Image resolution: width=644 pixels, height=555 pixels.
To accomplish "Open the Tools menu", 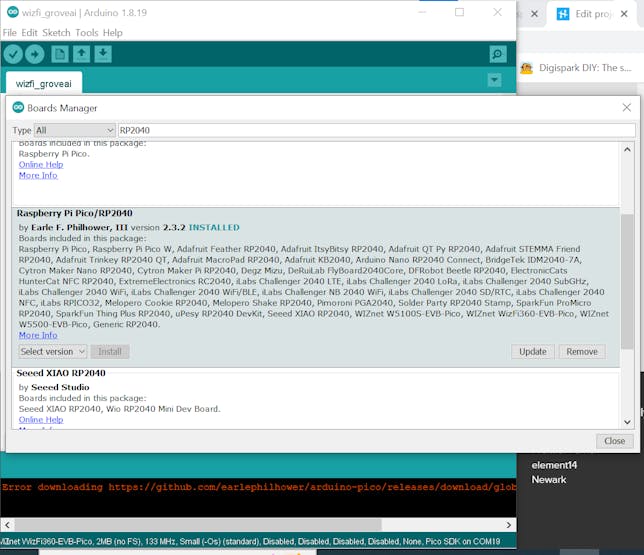I will (87, 33).
